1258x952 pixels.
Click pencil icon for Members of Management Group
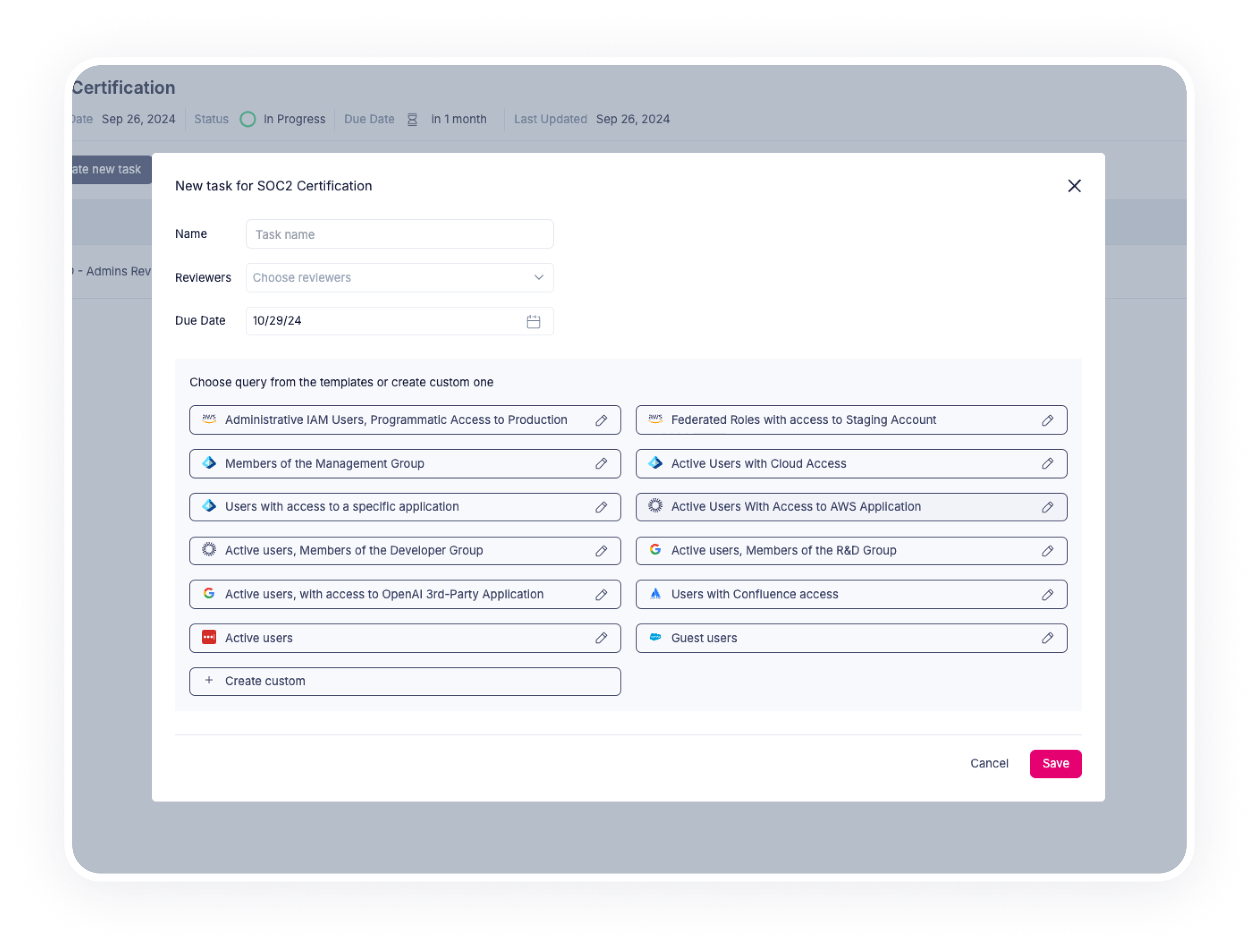601,464
